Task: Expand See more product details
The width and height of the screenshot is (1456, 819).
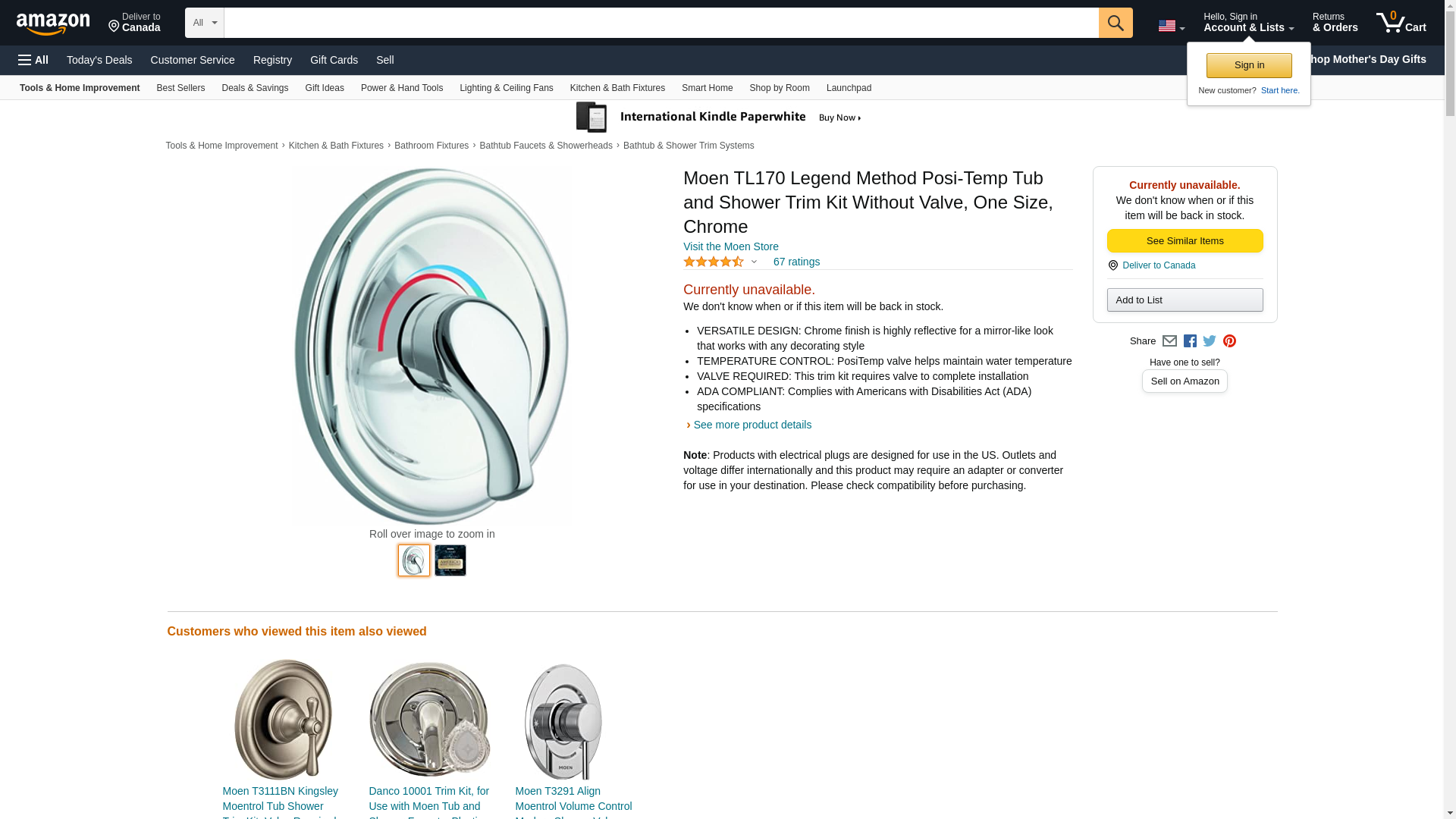Action: 752,425
